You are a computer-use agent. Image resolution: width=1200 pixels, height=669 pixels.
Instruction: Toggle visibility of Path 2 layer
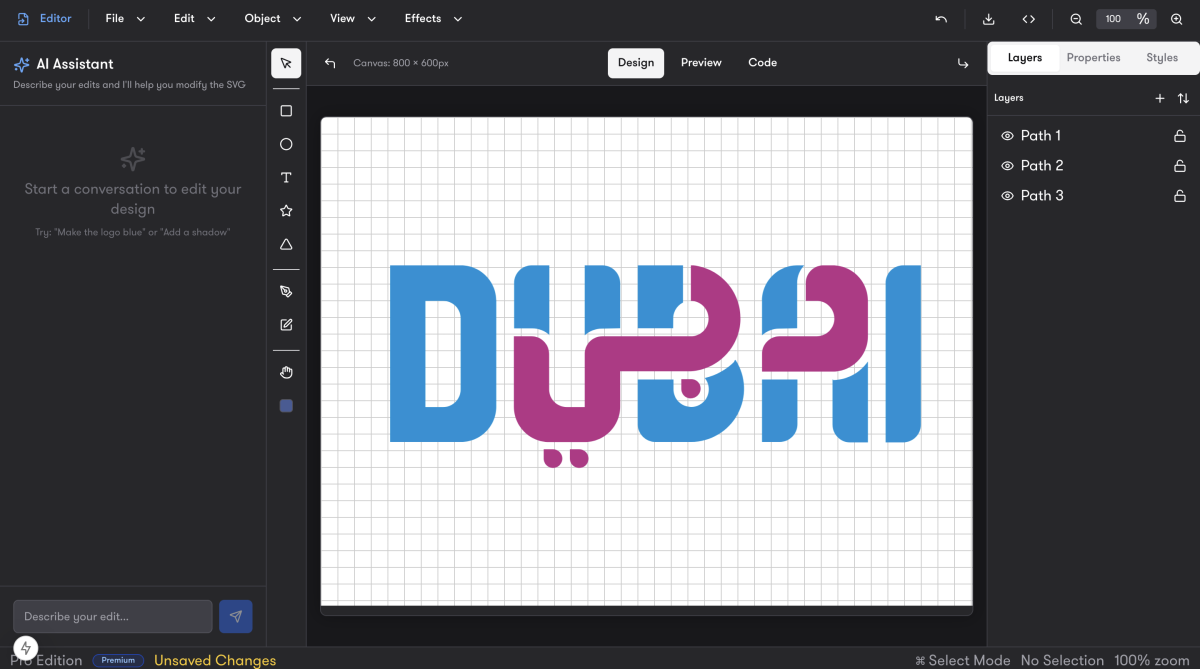[1007, 166]
